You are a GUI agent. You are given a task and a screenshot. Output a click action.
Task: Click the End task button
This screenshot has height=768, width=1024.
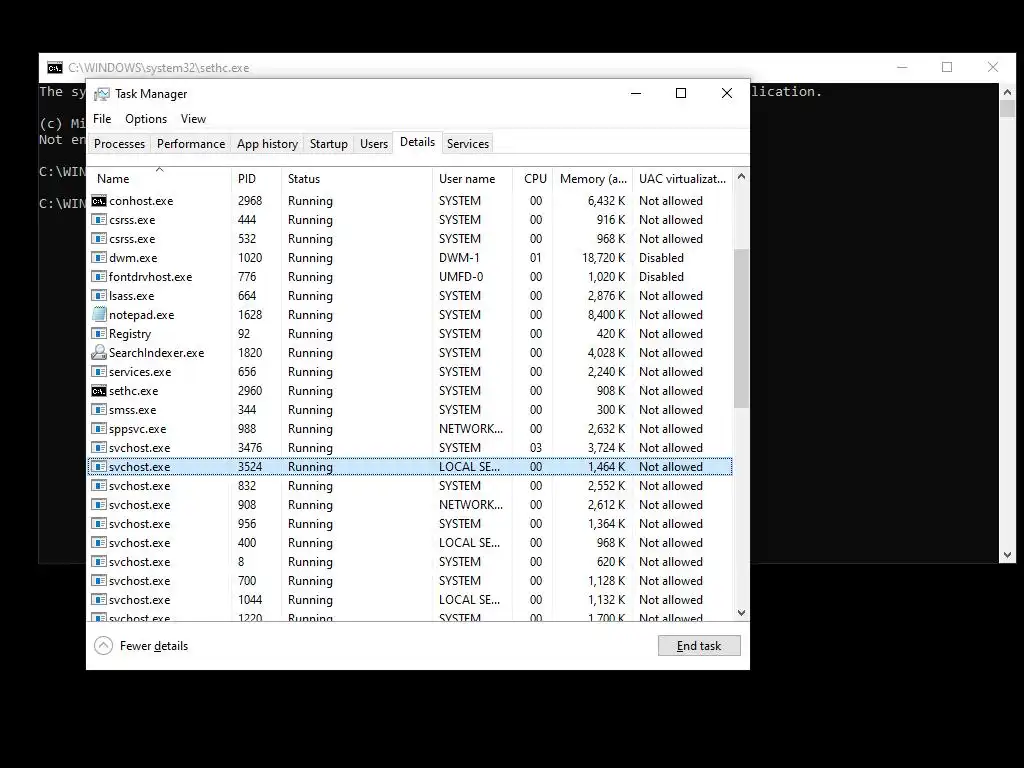[x=699, y=646]
